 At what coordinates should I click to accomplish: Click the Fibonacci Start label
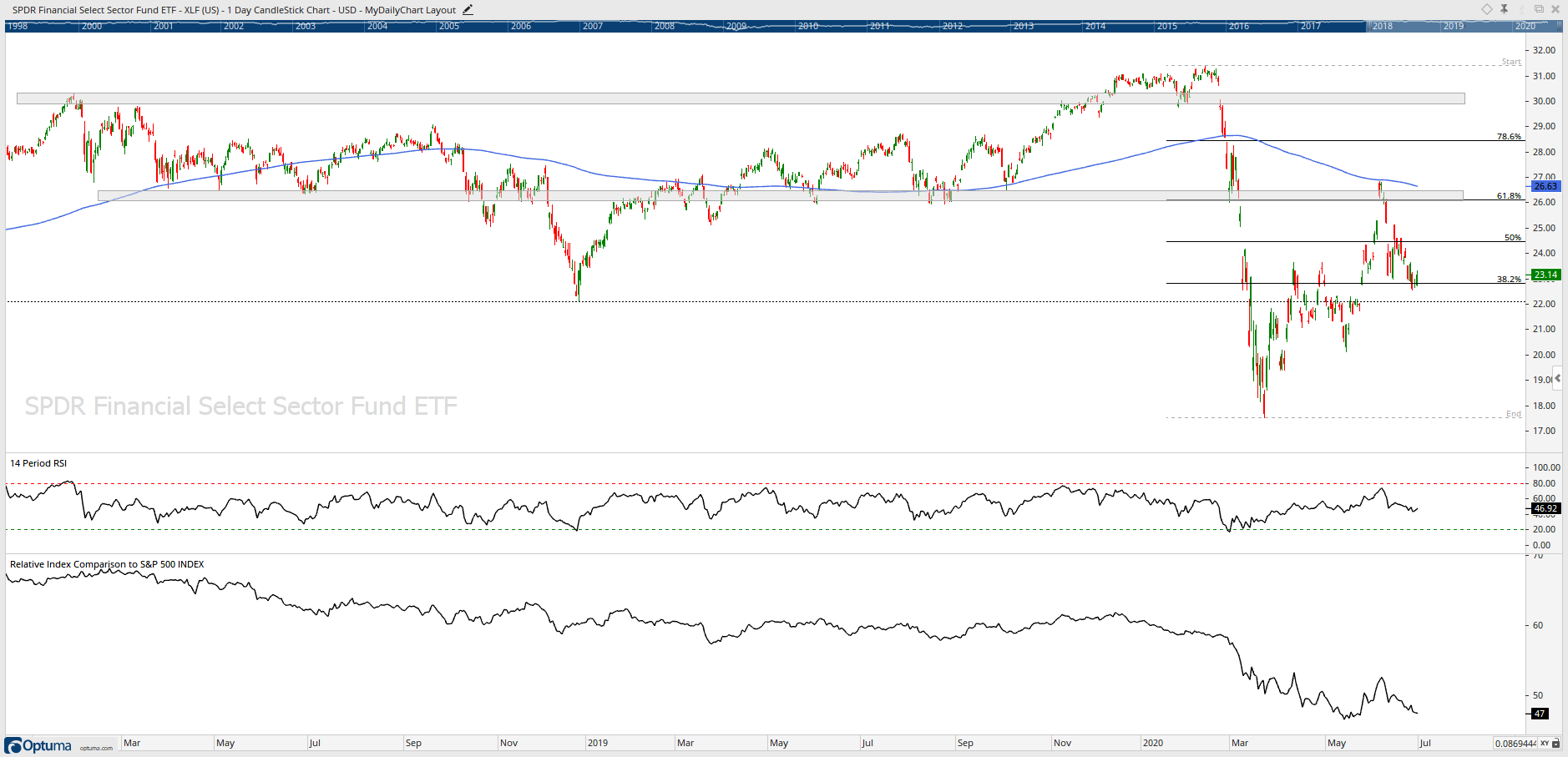pos(1511,62)
